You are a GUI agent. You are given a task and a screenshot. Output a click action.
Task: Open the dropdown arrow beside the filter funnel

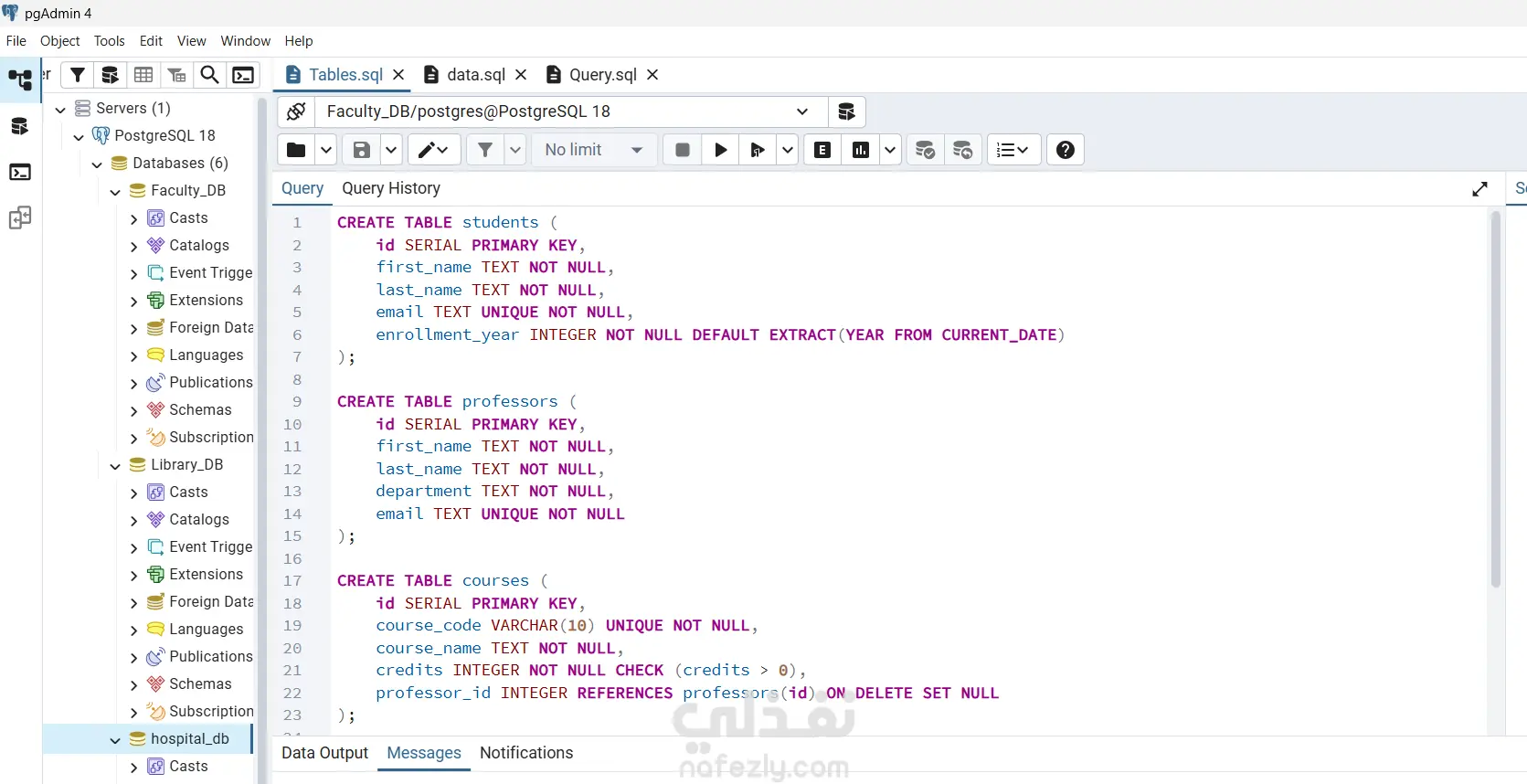[x=515, y=150]
